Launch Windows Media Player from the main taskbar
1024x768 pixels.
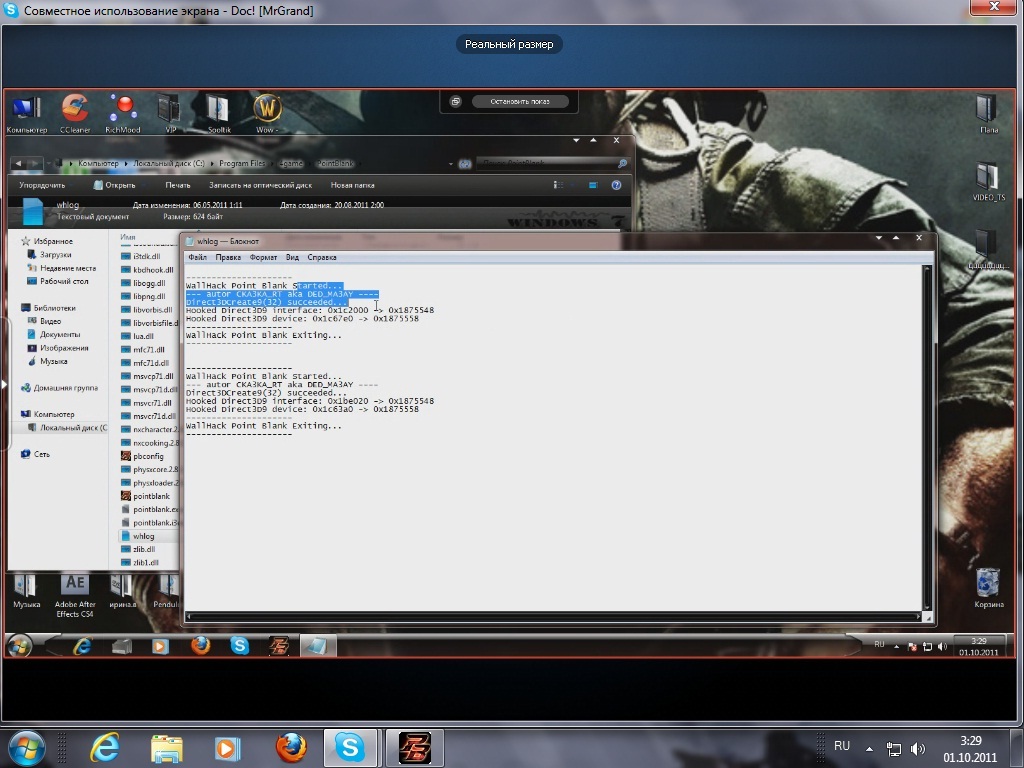tap(228, 747)
